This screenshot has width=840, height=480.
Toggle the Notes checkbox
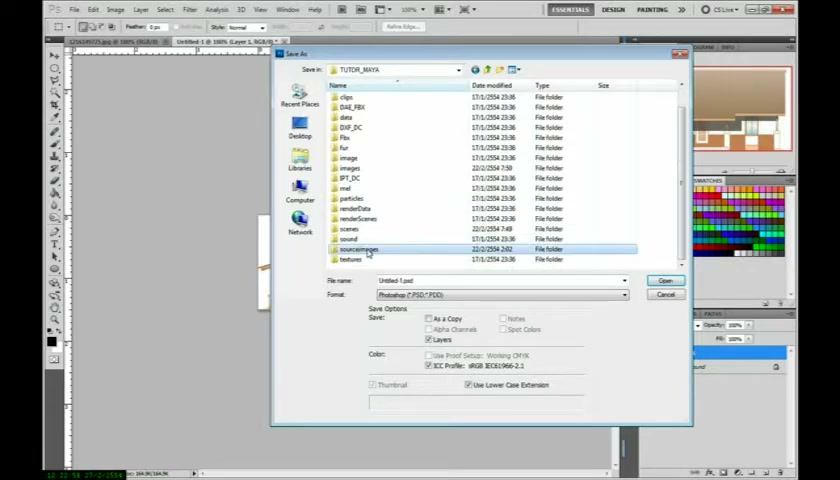click(x=503, y=319)
